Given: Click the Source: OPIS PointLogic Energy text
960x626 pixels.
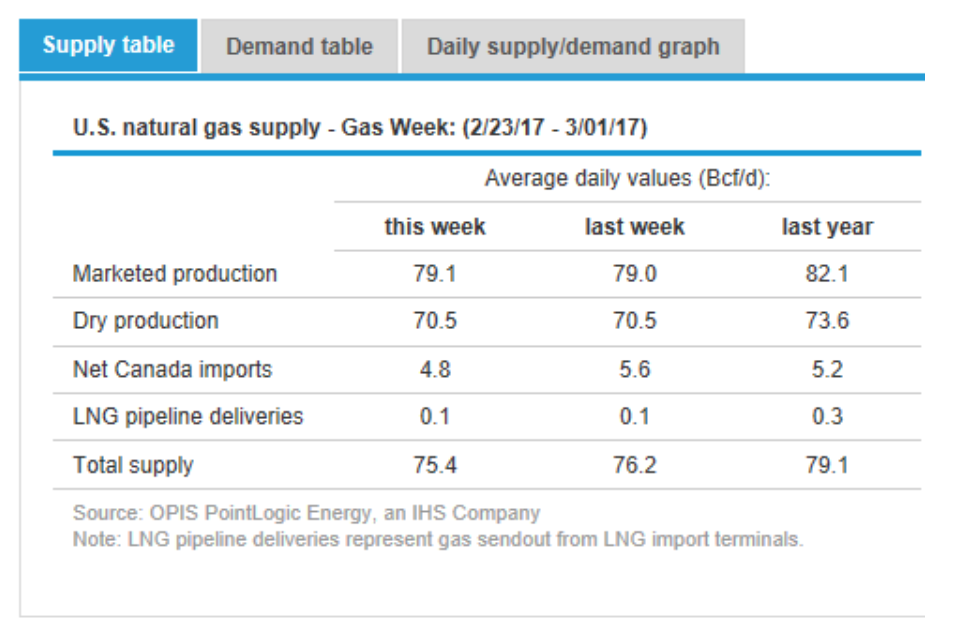Looking at the screenshot, I should pyautogui.click(x=306, y=514).
